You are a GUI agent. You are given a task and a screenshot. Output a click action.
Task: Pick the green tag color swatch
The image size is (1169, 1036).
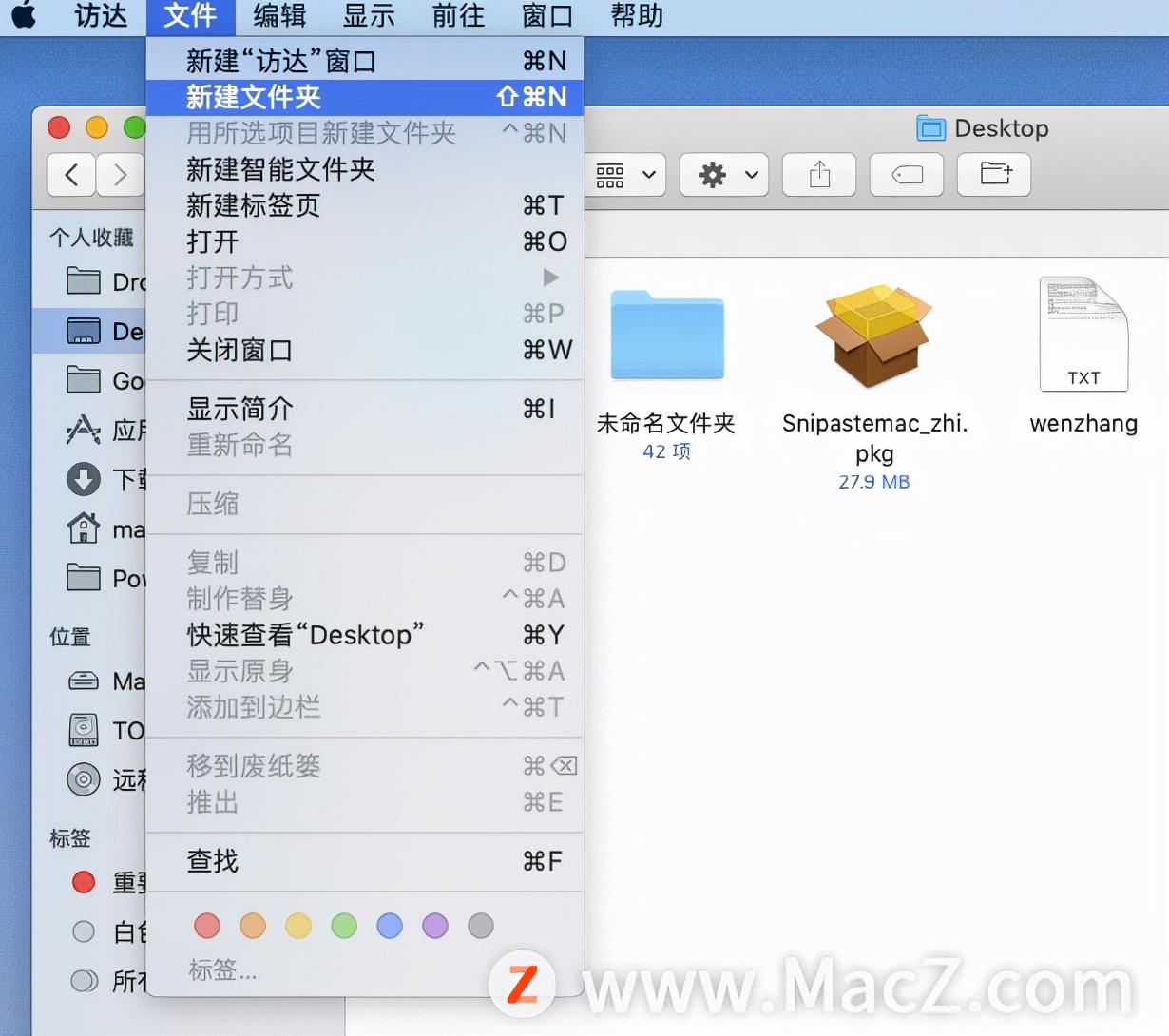[343, 926]
